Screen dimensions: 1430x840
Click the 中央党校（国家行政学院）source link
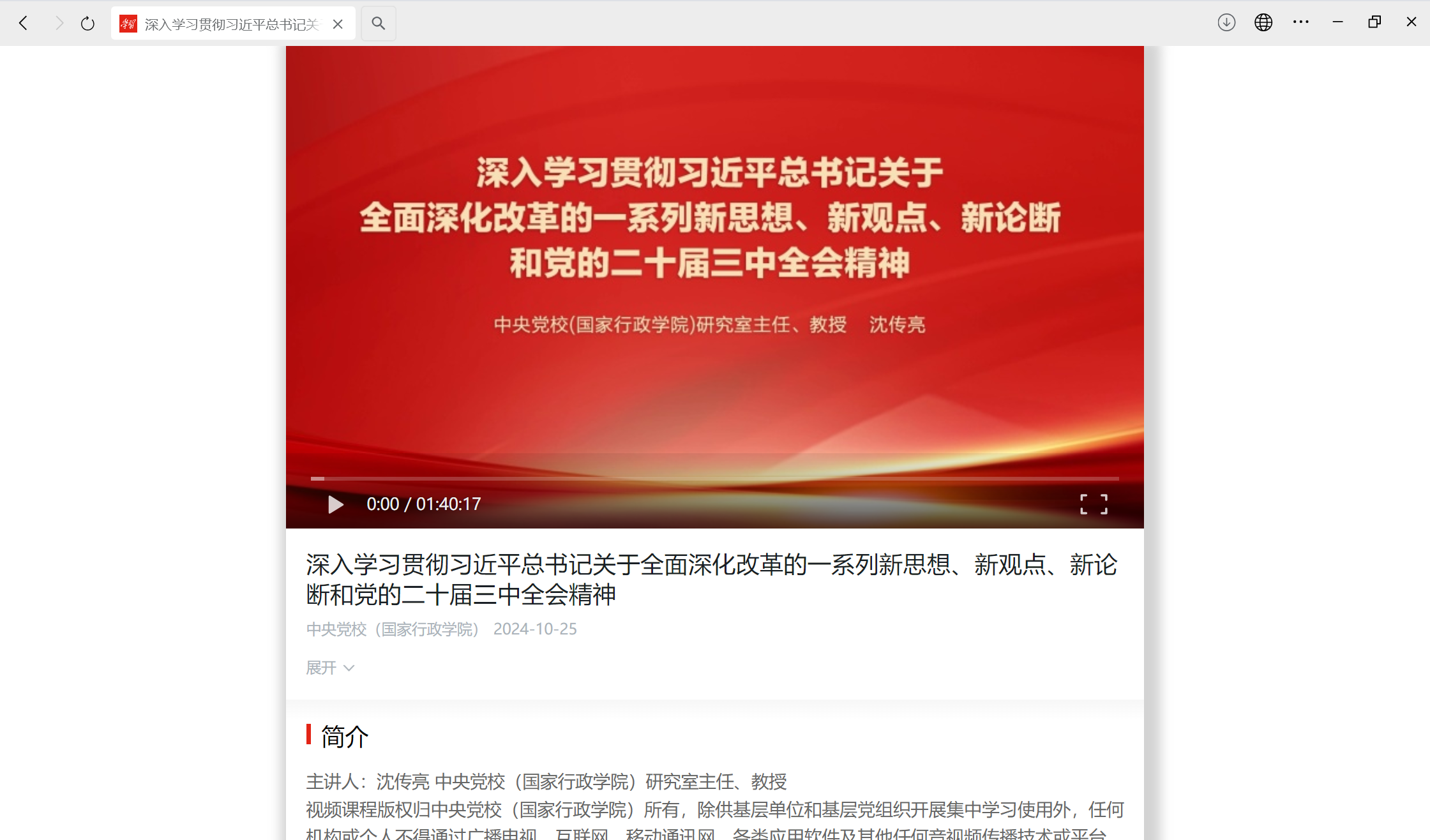tap(392, 629)
